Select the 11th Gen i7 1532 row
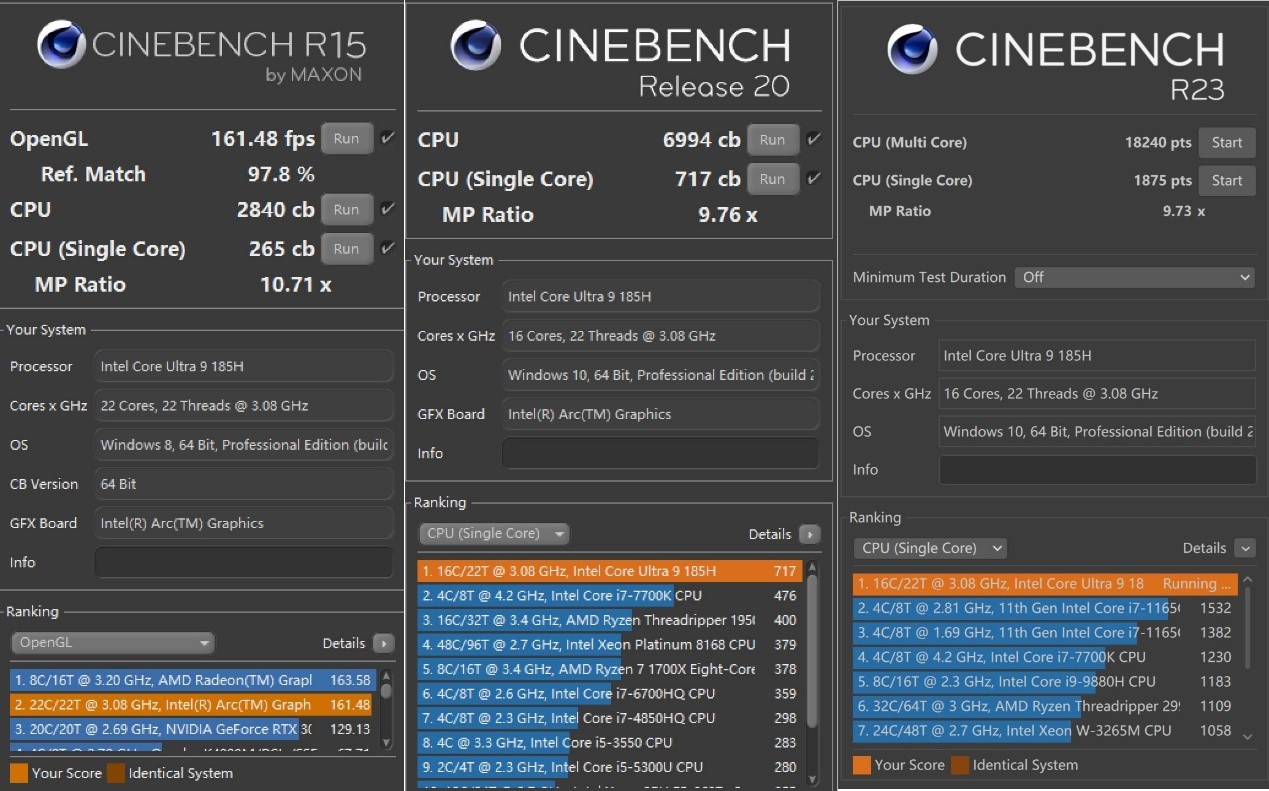 [1045, 608]
